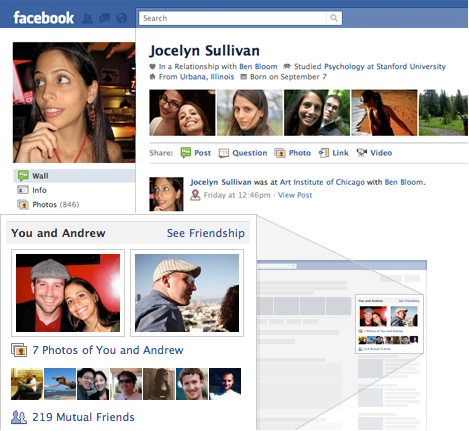The height and width of the screenshot is (431, 469).
Task: Click the Info card icon
Action: point(23,190)
